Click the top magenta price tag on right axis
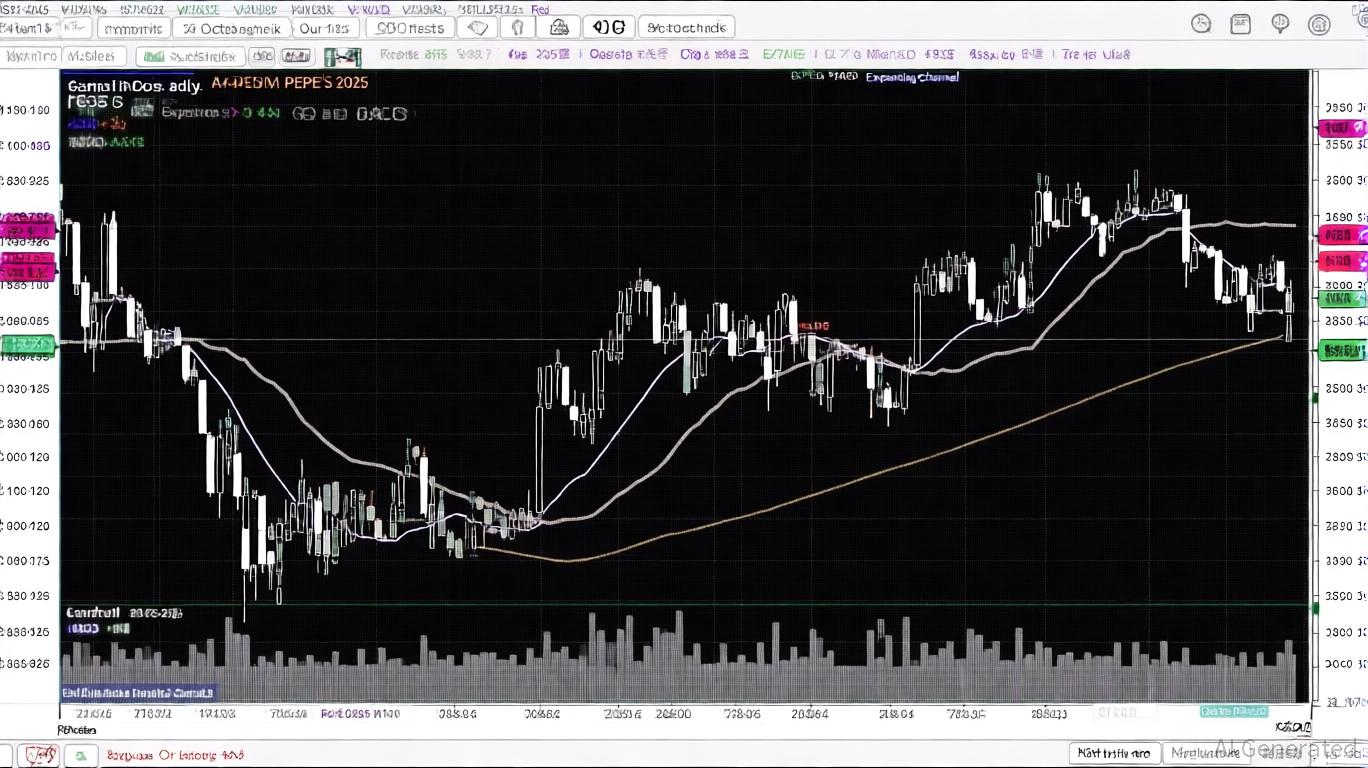 click(1340, 128)
